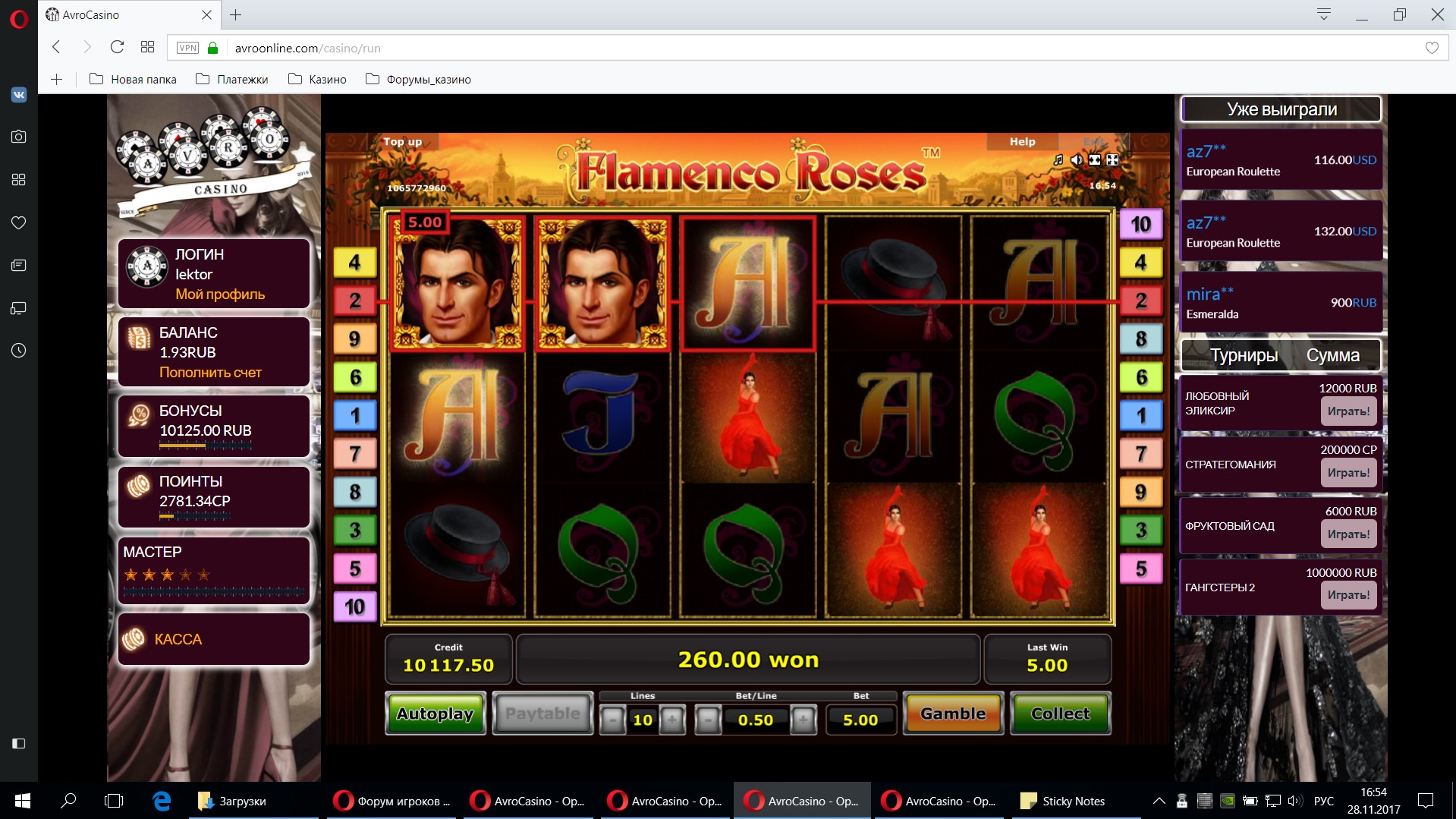Click Exit in the game header

tap(1094, 141)
